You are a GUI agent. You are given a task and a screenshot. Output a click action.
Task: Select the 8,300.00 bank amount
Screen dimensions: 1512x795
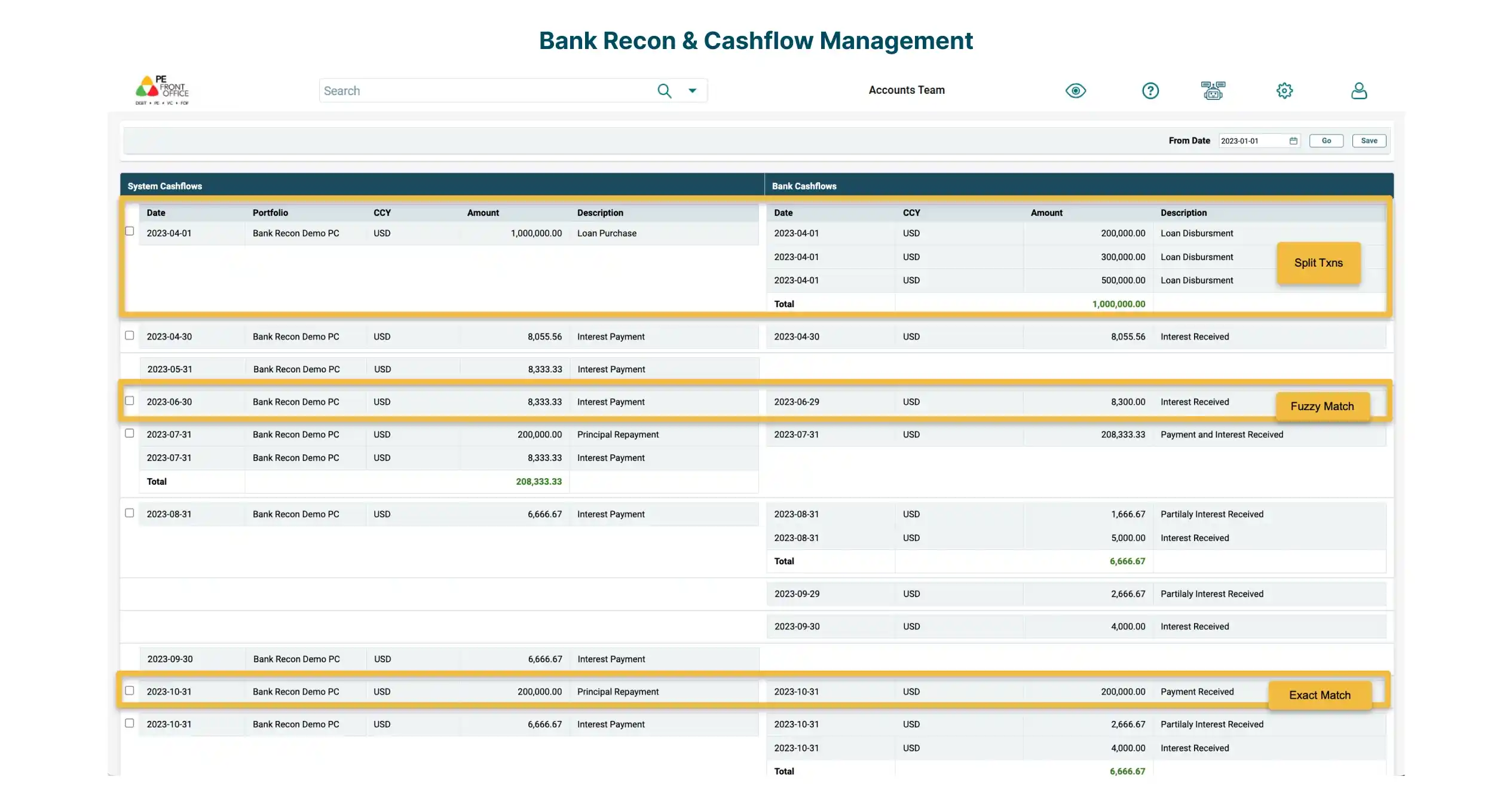click(x=1128, y=402)
